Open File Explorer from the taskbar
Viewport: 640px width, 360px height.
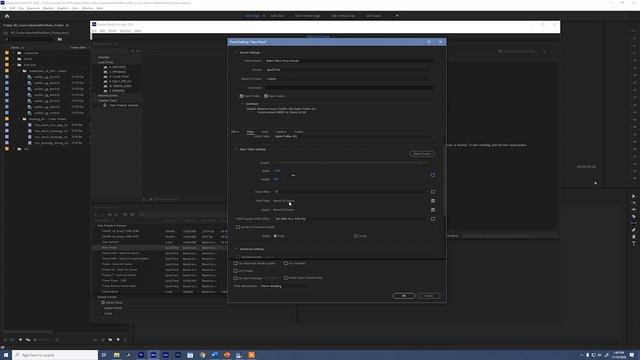click(116, 355)
